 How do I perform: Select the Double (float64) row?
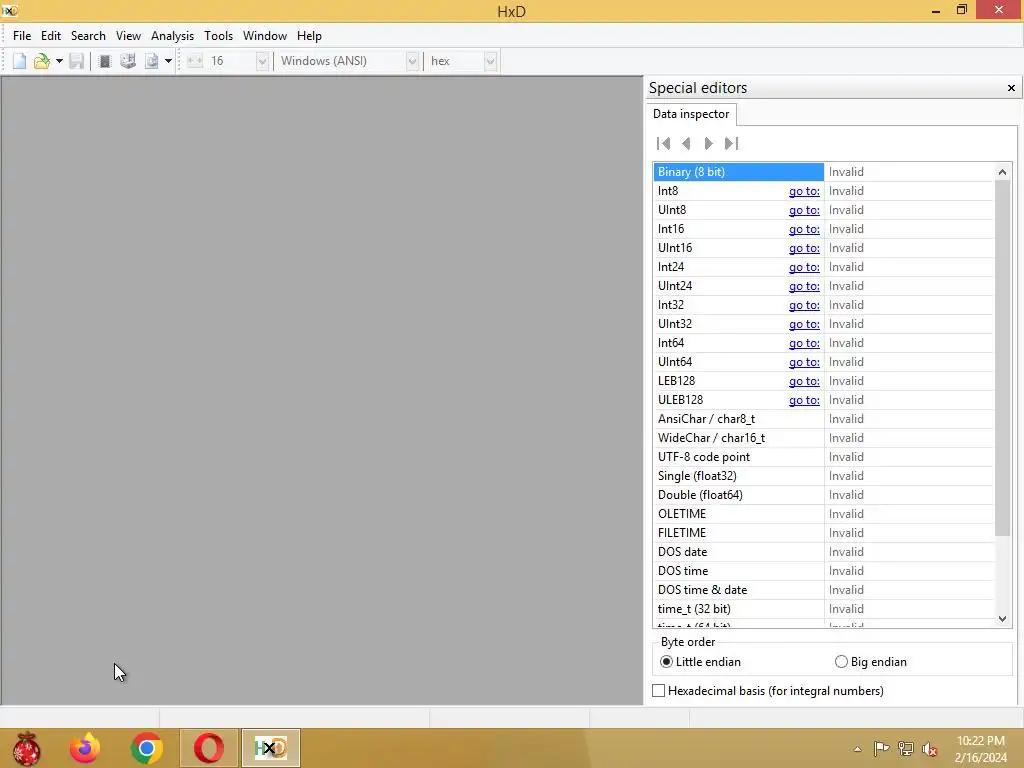pyautogui.click(x=823, y=495)
